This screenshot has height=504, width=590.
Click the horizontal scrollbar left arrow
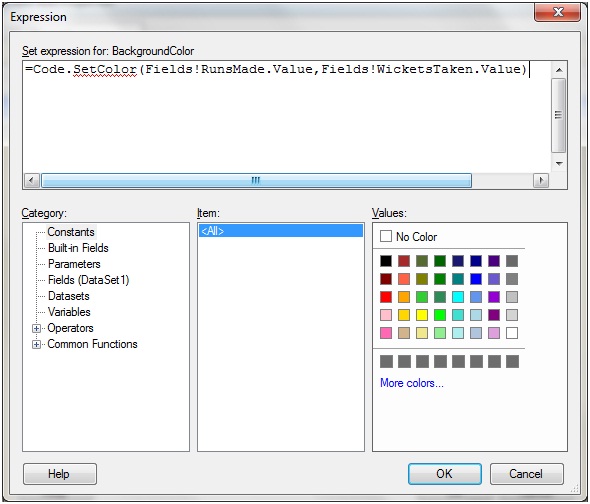32,180
